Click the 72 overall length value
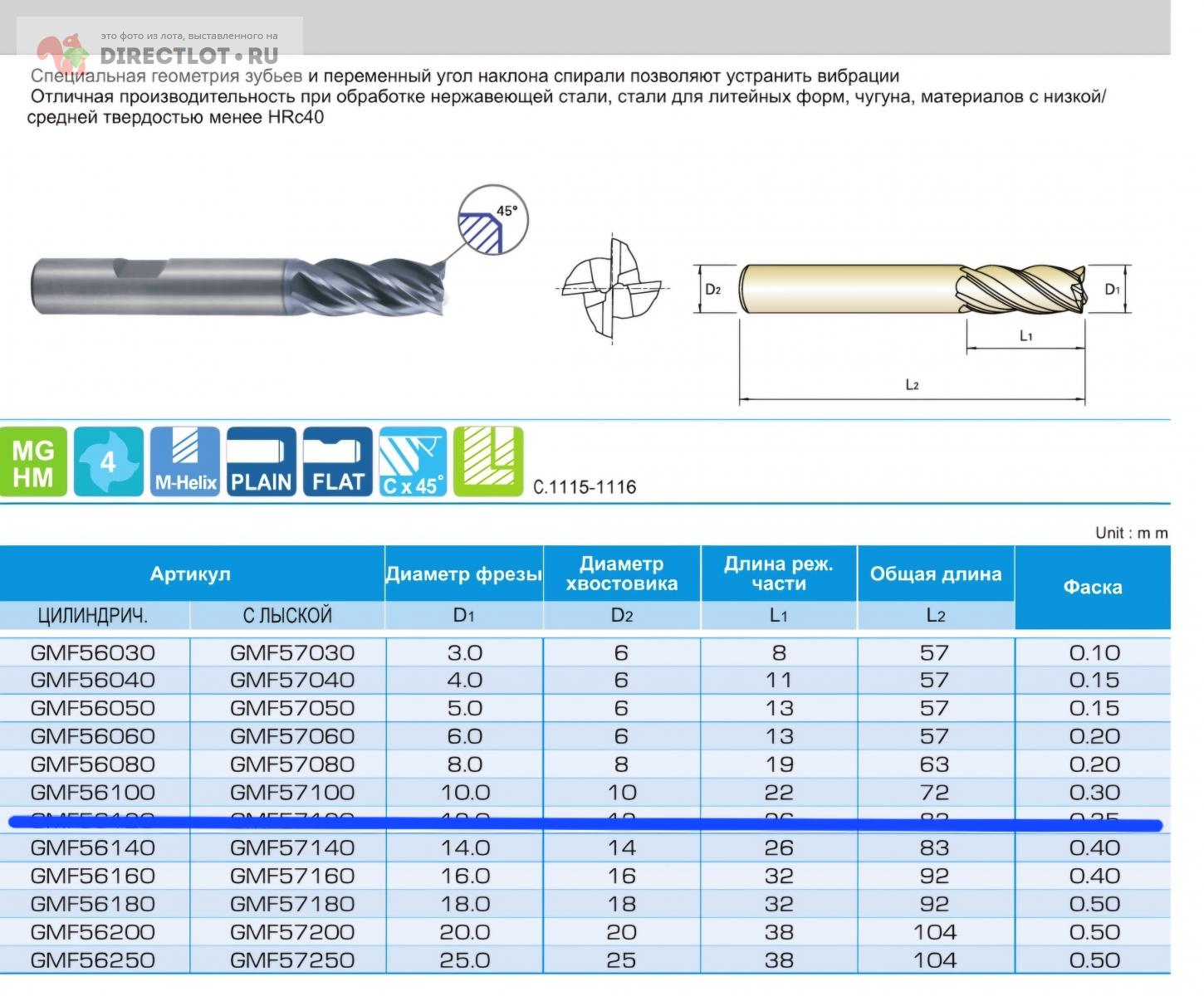 pyautogui.click(x=935, y=792)
